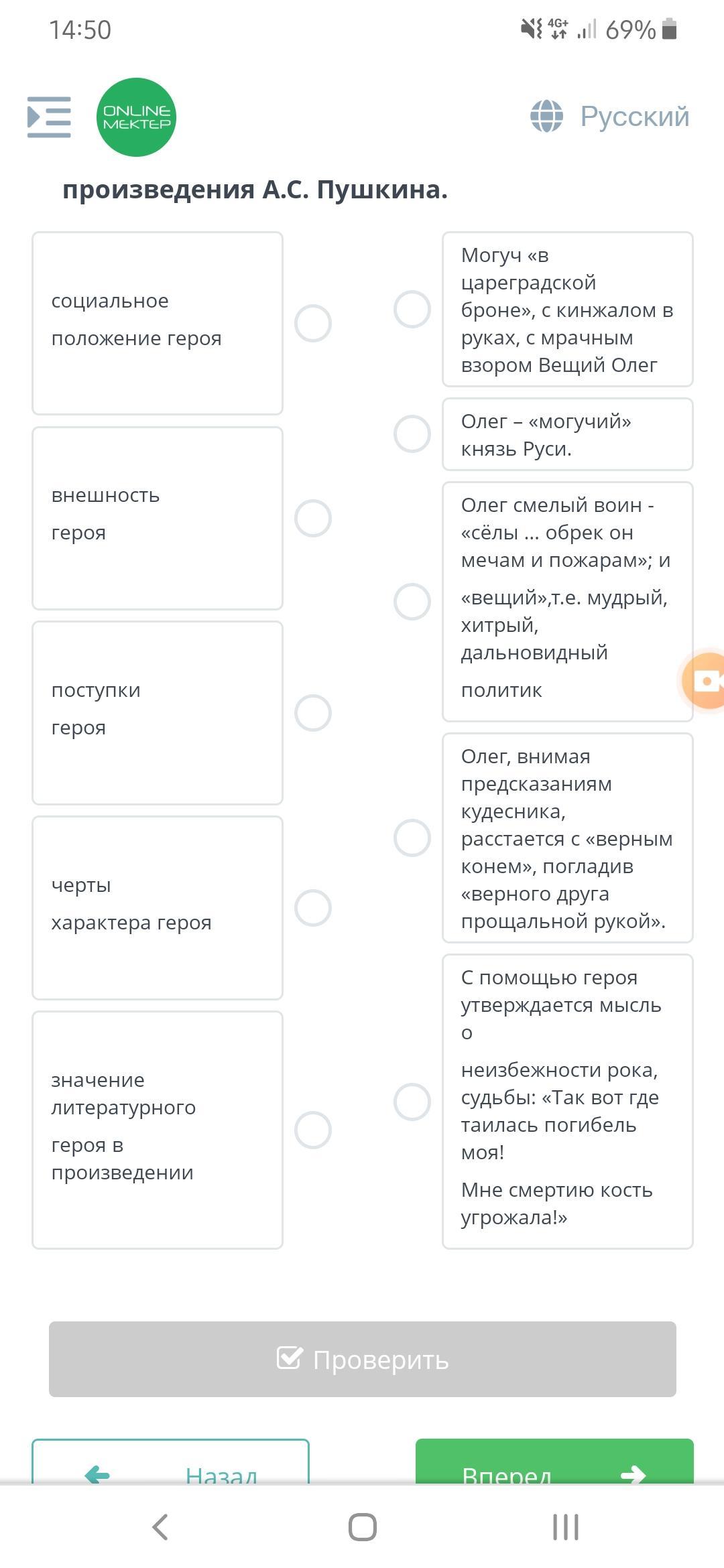The width and height of the screenshot is (724, 1568).
Task: Select radio beside 'Могуч в цареградской броне' card
Action: [x=412, y=310]
